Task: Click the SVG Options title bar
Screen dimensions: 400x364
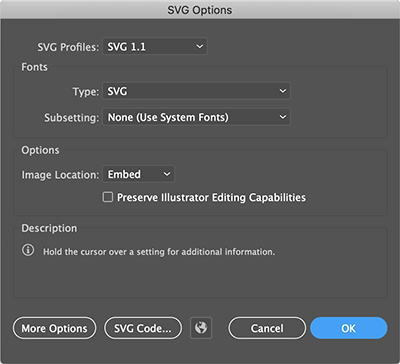Action: (x=200, y=10)
